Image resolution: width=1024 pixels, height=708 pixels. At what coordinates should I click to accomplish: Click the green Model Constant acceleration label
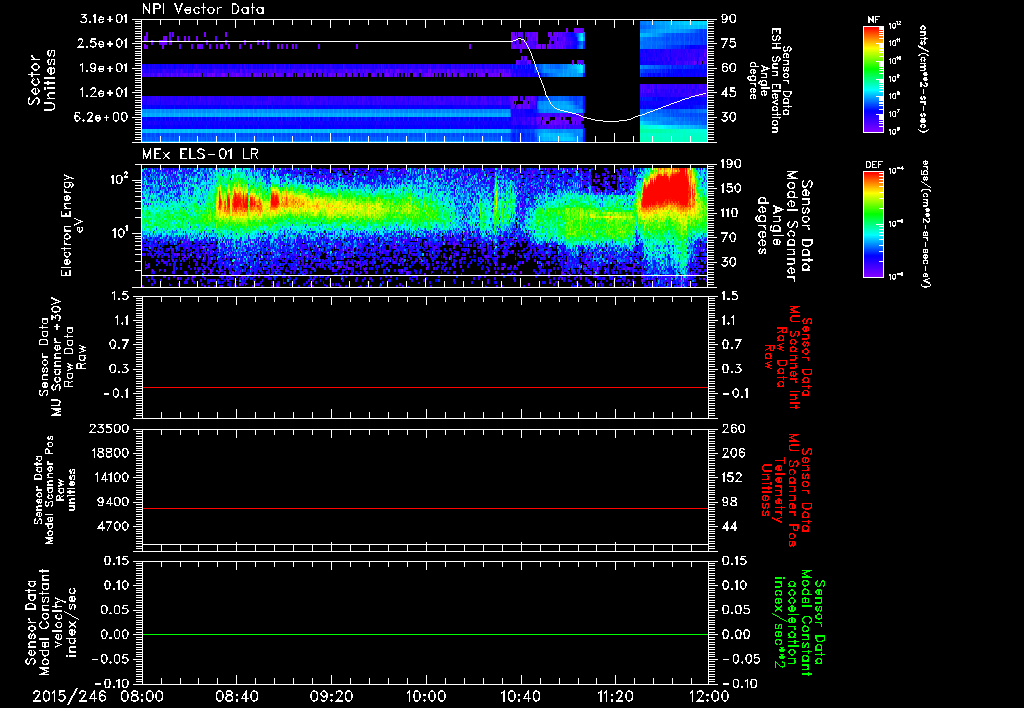pos(799,622)
